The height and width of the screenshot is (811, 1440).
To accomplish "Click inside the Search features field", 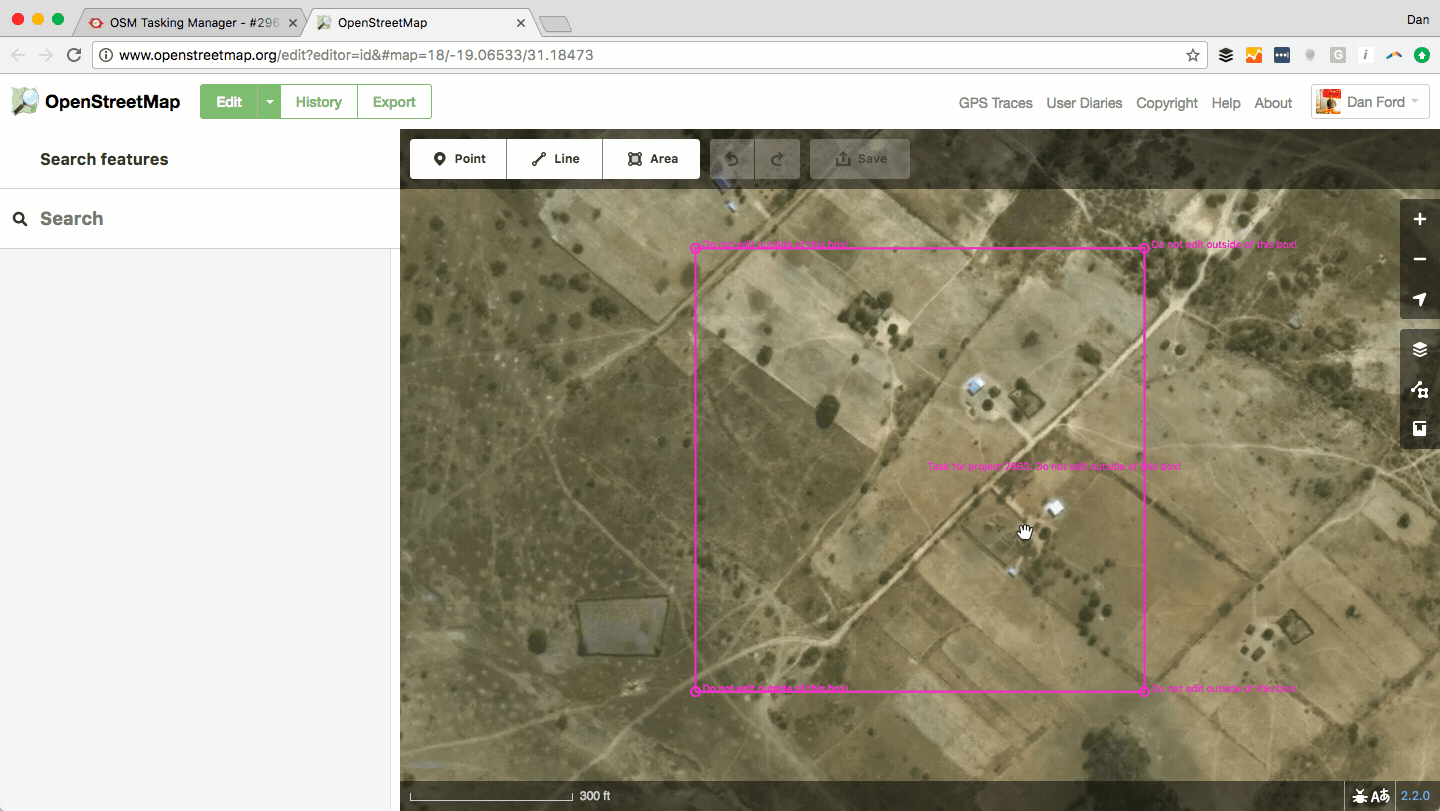I will 150,218.
